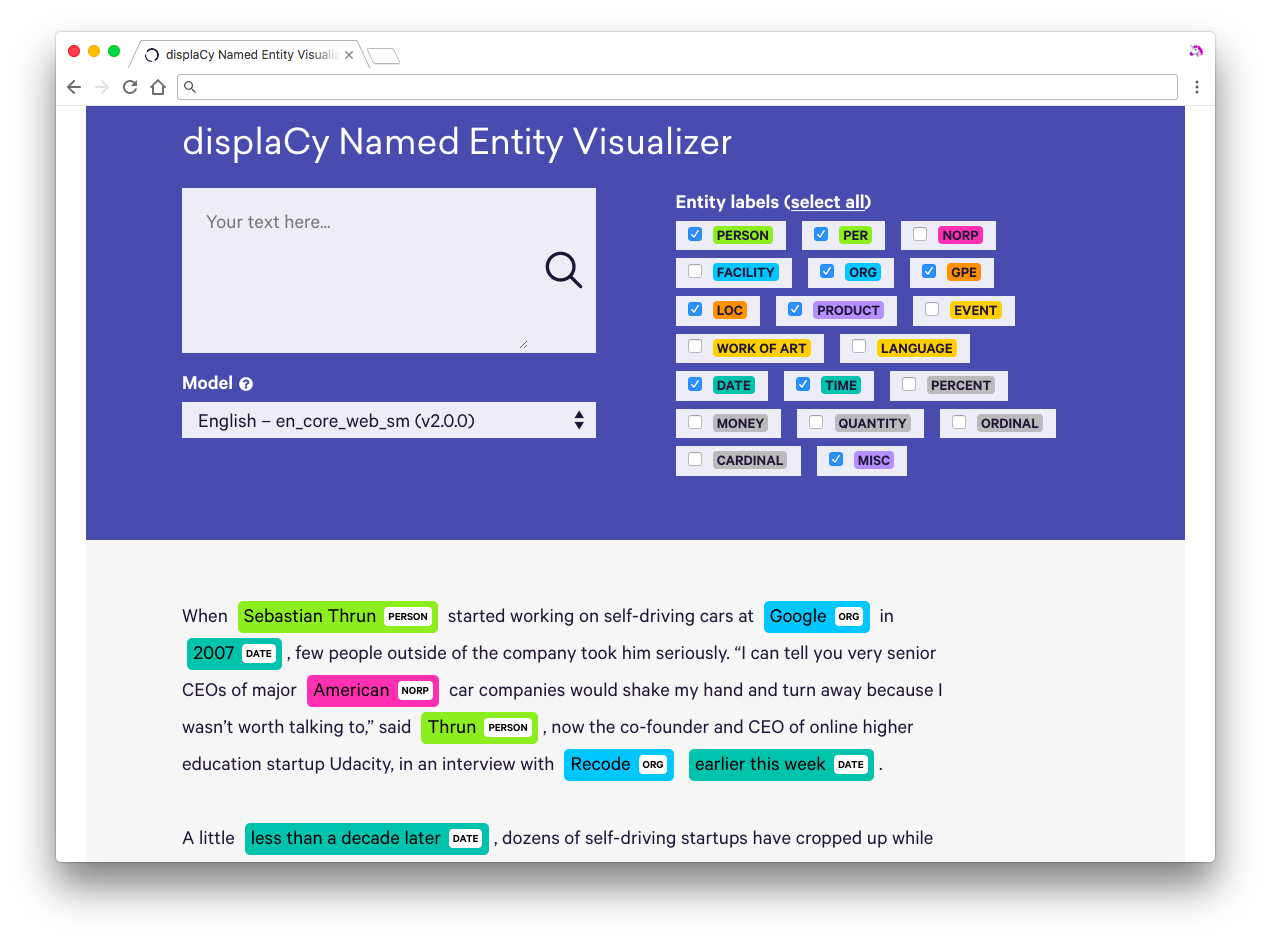Enable the ORDINAL entity label checkbox
The image size is (1271, 942).
coord(959,422)
